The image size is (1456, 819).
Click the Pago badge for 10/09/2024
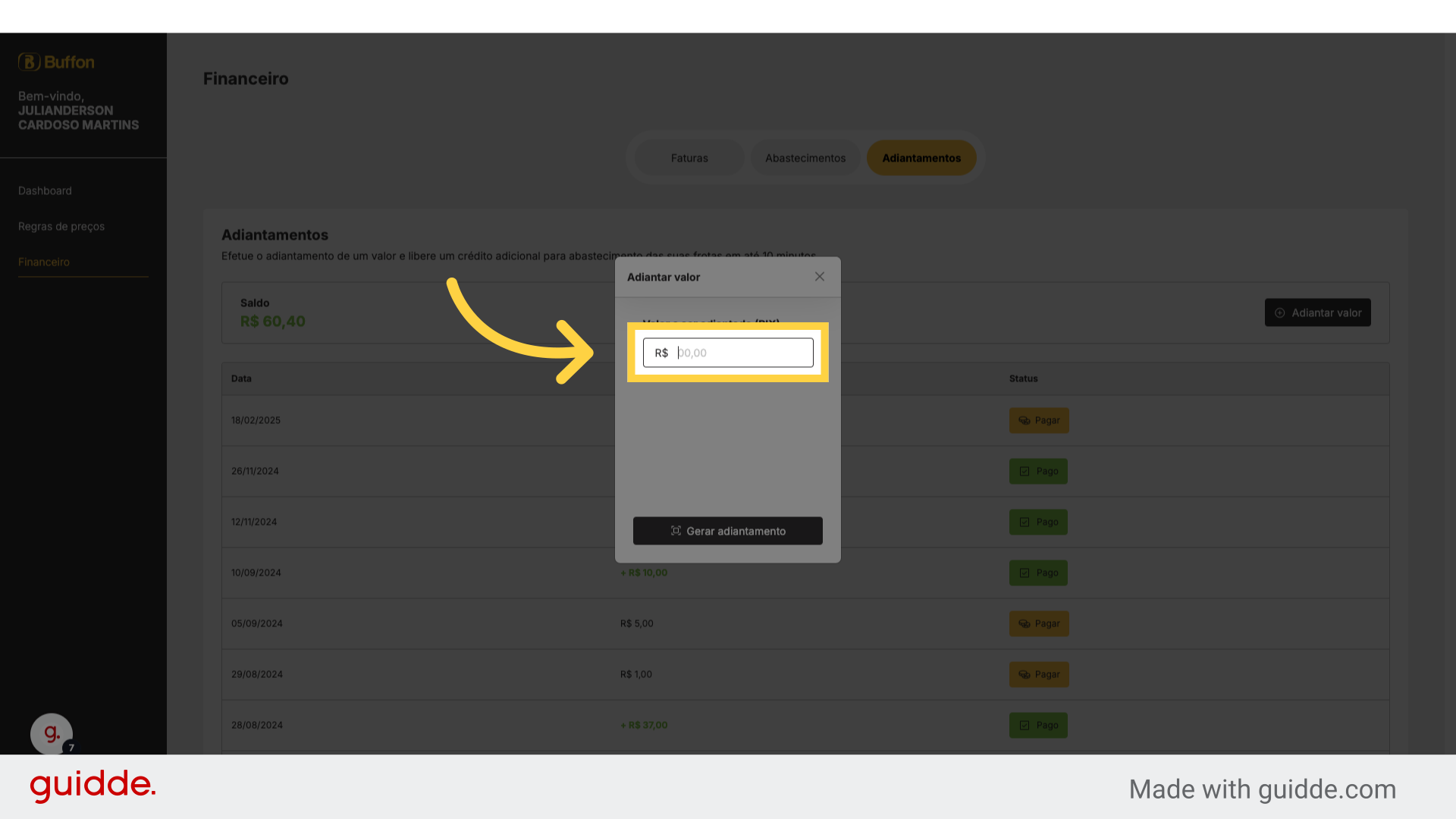click(x=1038, y=573)
